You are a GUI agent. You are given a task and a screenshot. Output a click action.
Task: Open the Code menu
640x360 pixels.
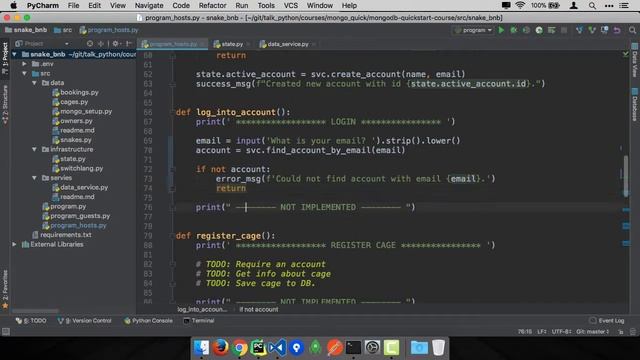pos(181,5)
